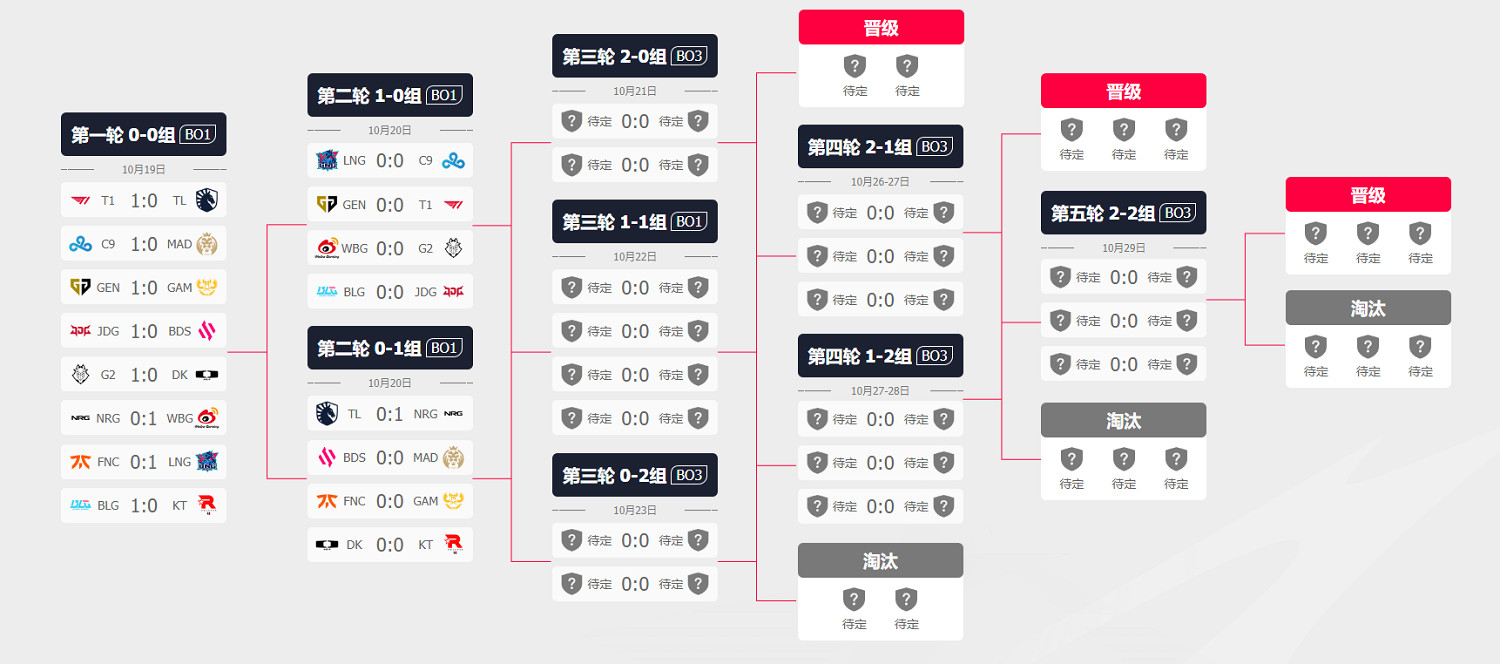Open the MAD Lions logo in the C9 vs MAD match
This screenshot has height=664, width=1500.
tap(208, 244)
